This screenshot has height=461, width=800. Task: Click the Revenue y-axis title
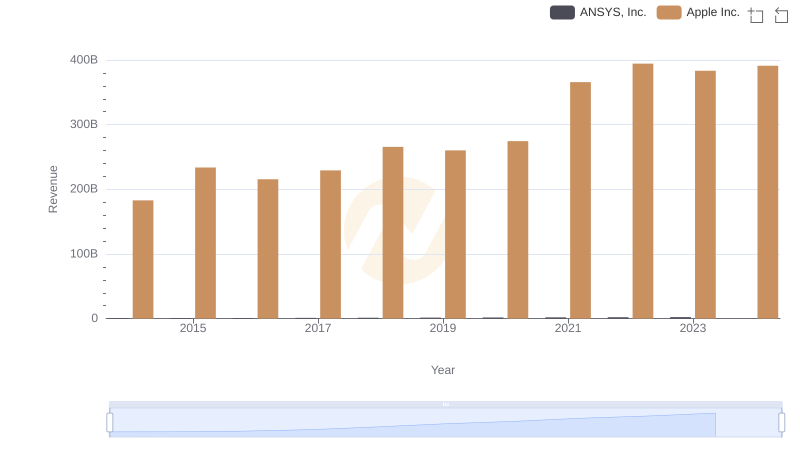54,189
